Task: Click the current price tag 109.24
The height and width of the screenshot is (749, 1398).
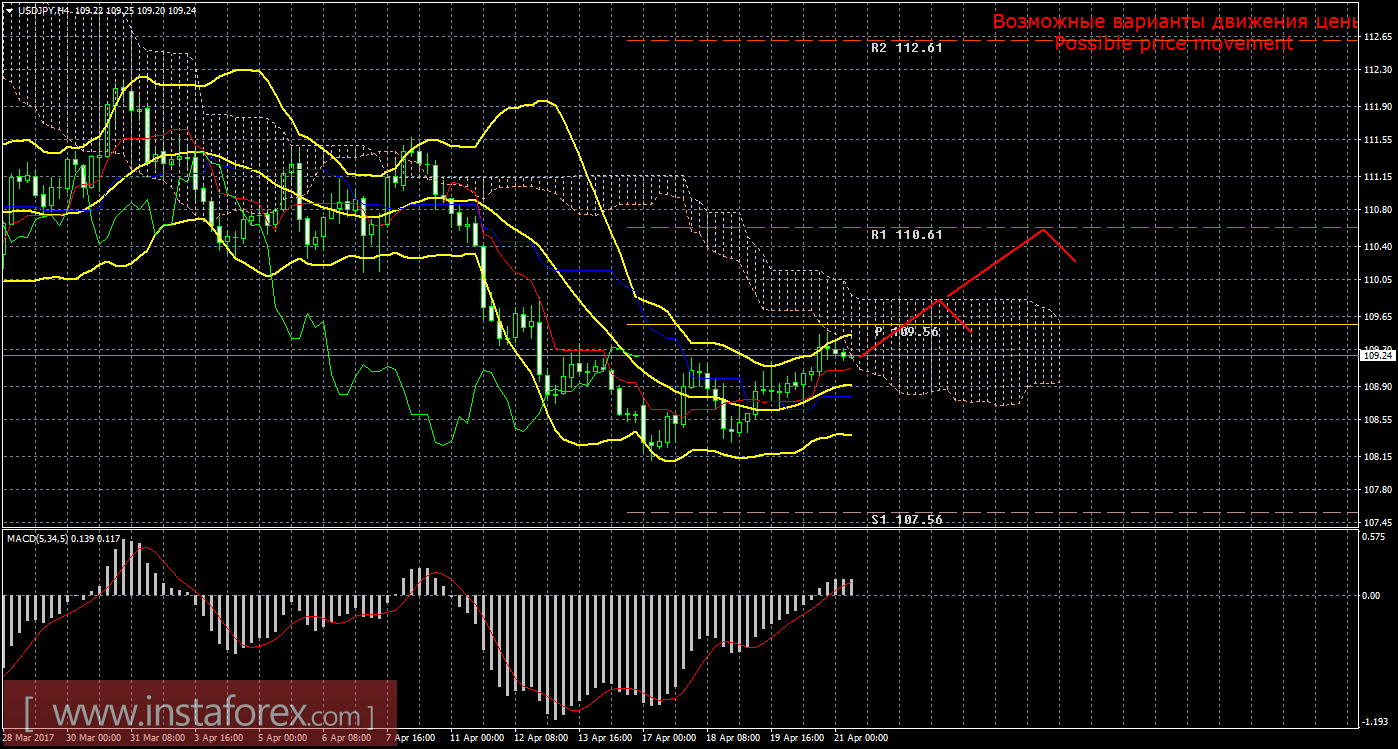Action: tap(1378, 355)
